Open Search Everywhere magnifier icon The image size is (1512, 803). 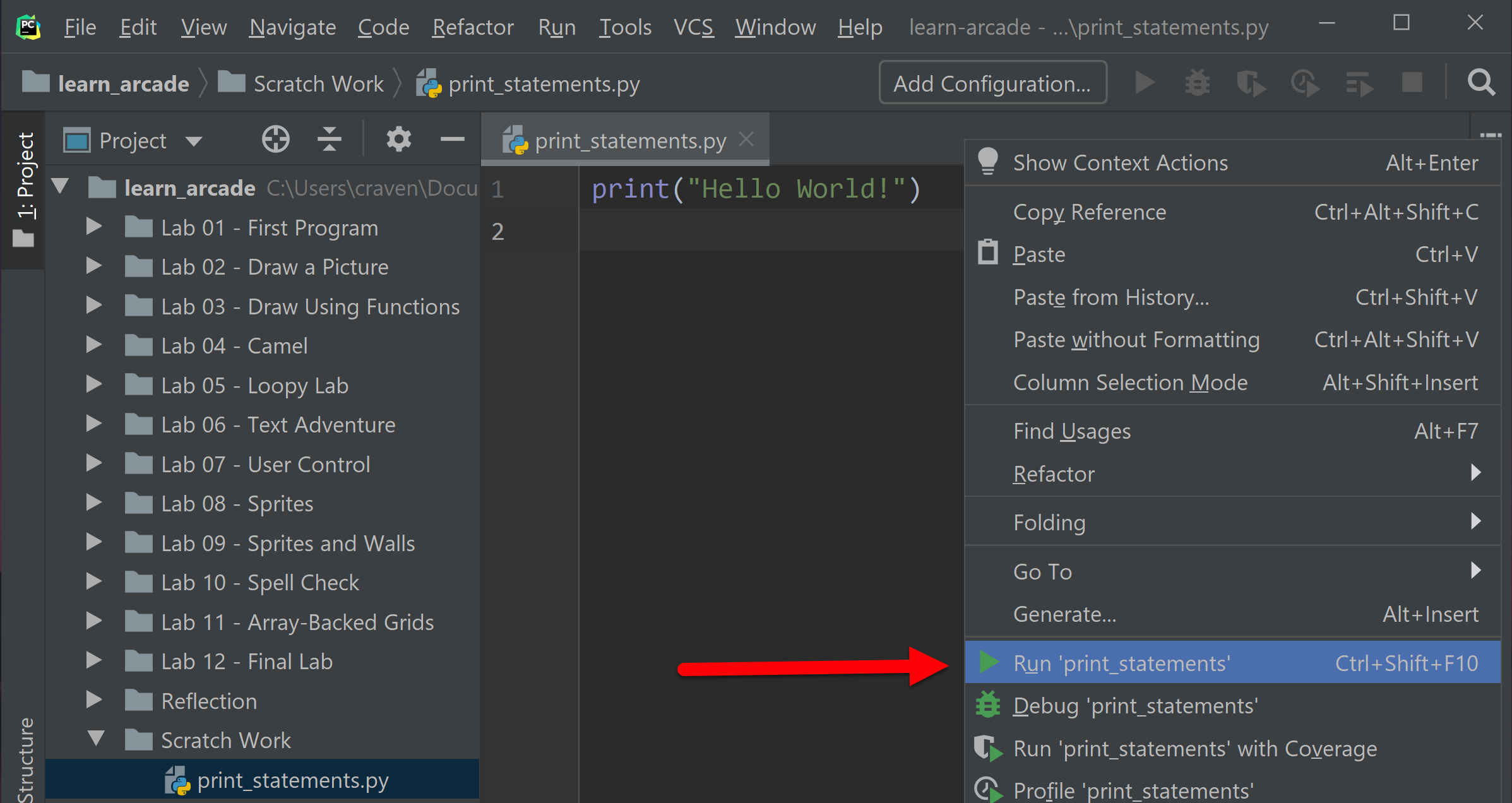coord(1480,83)
